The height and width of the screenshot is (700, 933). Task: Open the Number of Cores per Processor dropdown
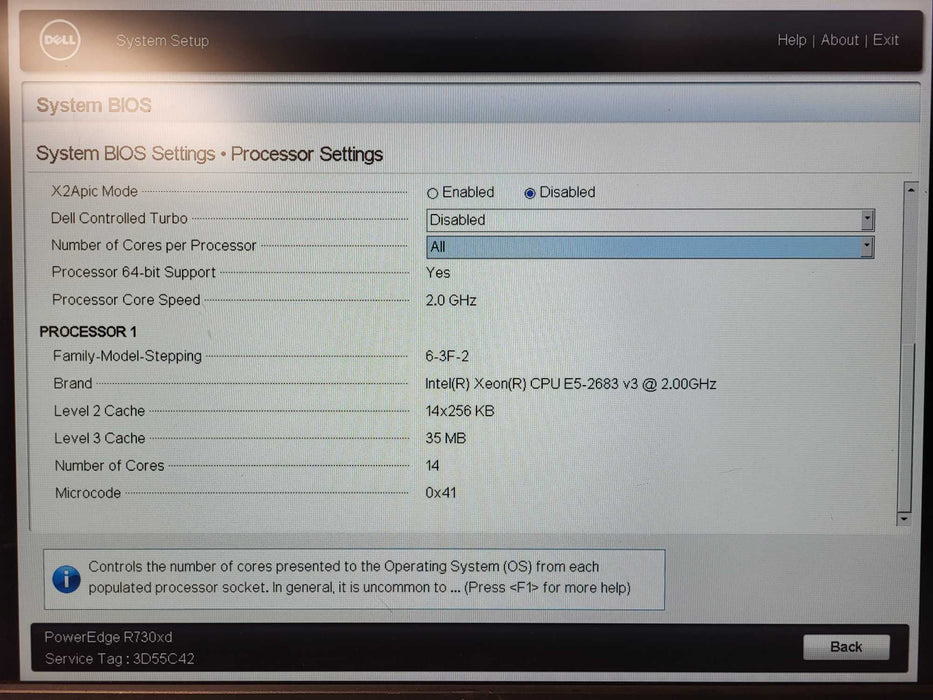click(650, 246)
